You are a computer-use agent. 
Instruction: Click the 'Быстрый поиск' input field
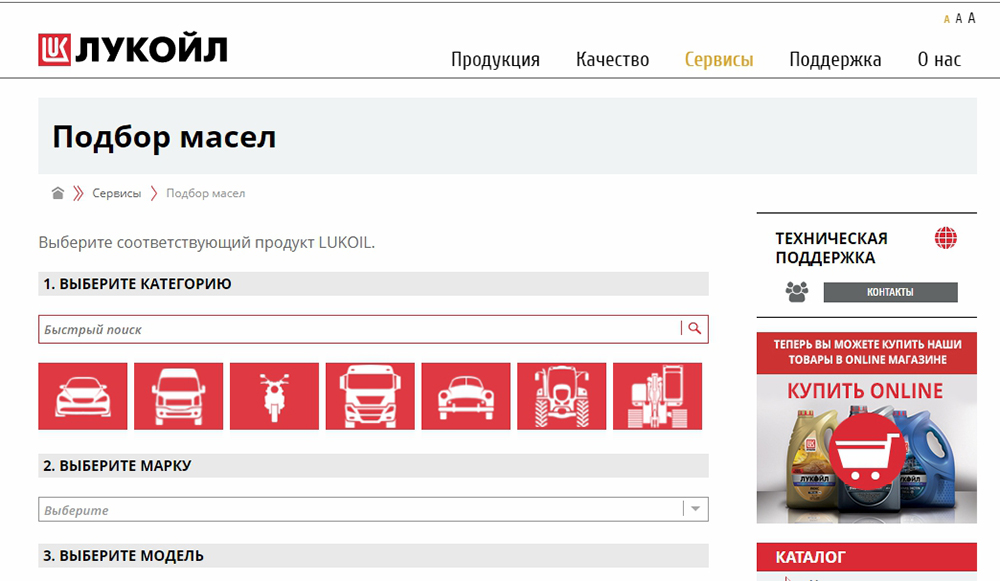pos(360,329)
